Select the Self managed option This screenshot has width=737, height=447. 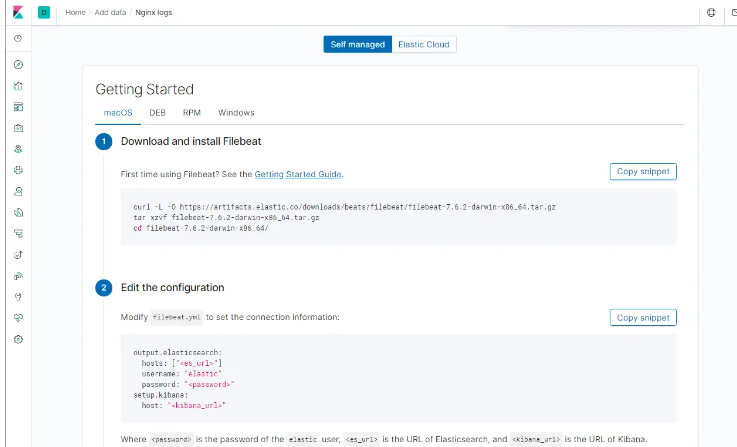point(357,44)
